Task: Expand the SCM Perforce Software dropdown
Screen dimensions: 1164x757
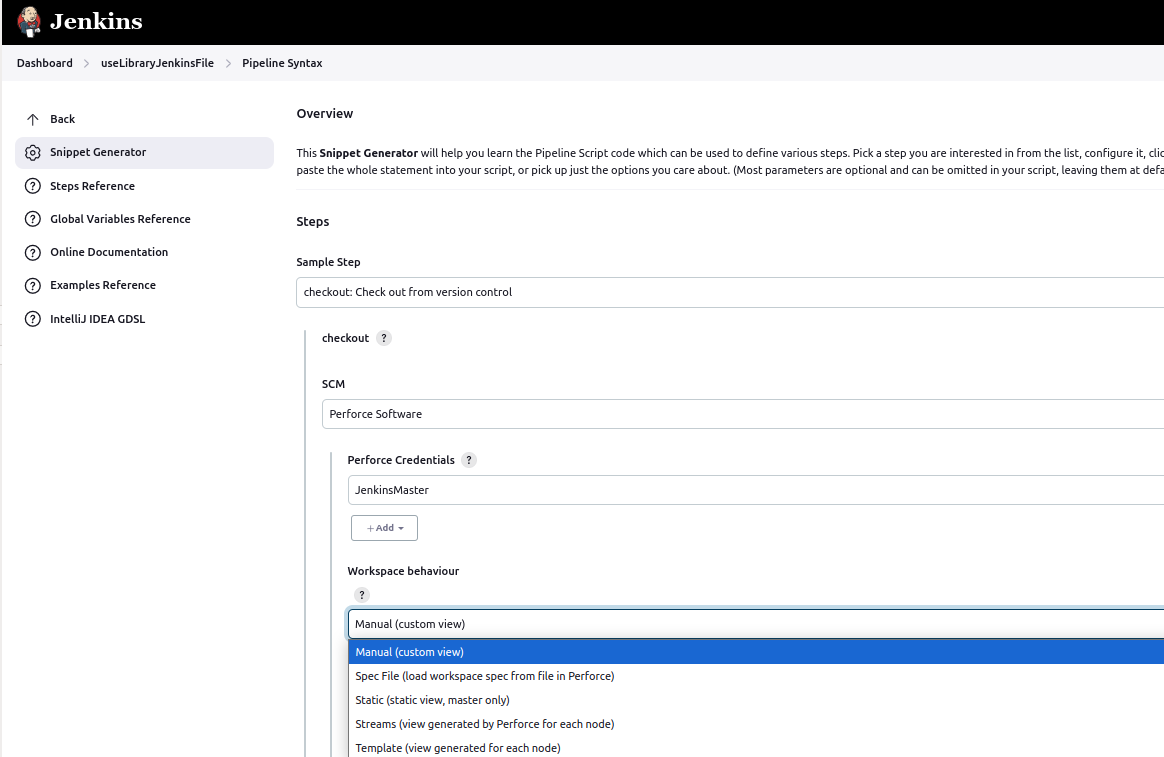Action: pos(742,414)
